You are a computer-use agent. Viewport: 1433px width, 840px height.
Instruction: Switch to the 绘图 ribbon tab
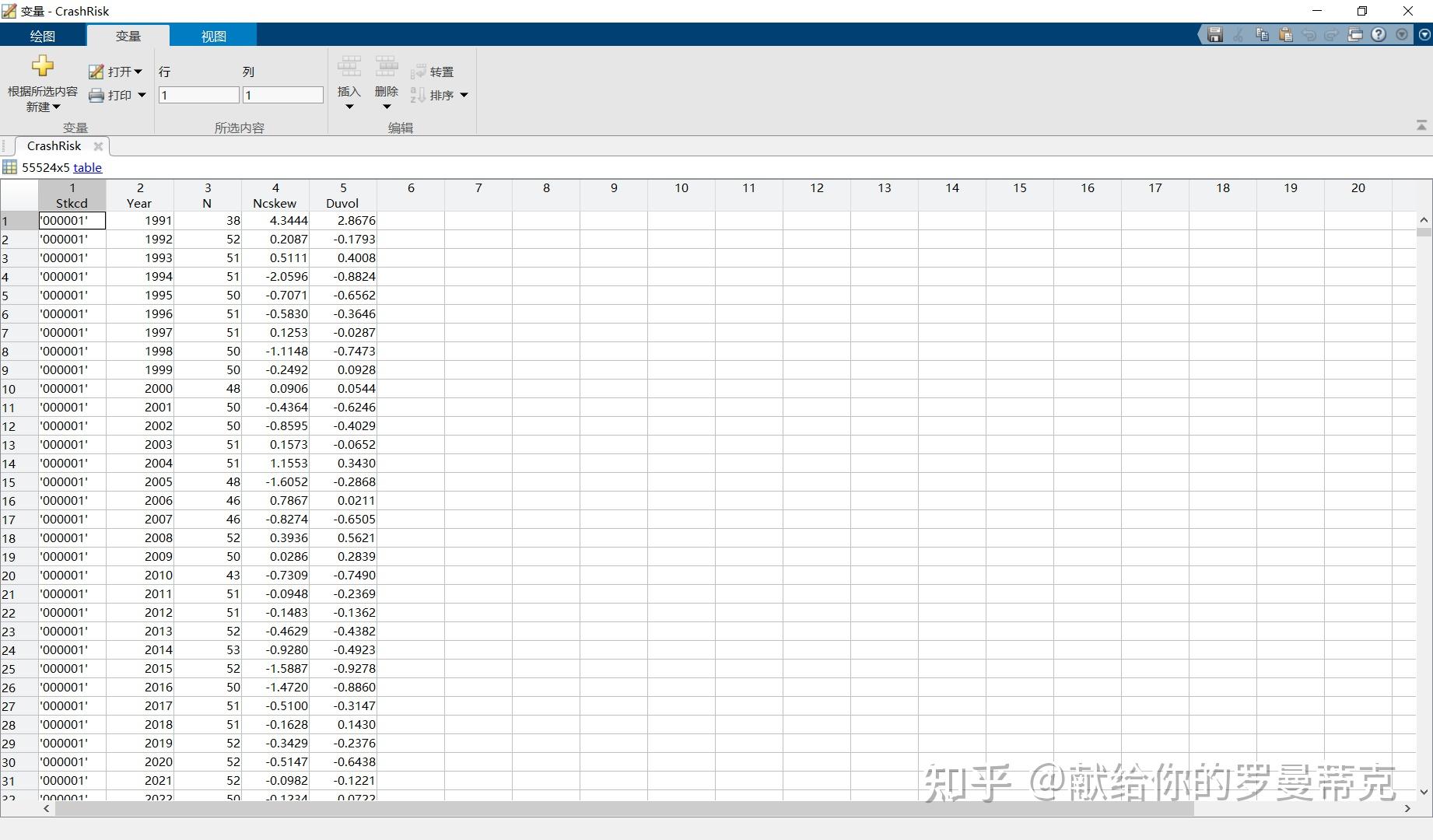[43, 35]
